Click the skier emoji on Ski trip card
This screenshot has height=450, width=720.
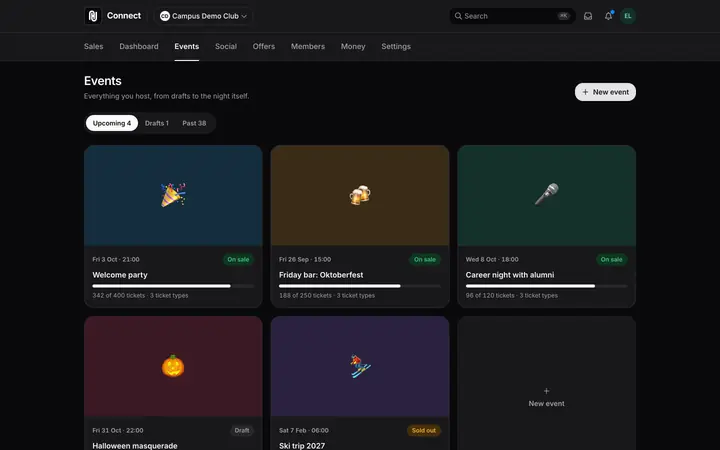click(x=360, y=366)
